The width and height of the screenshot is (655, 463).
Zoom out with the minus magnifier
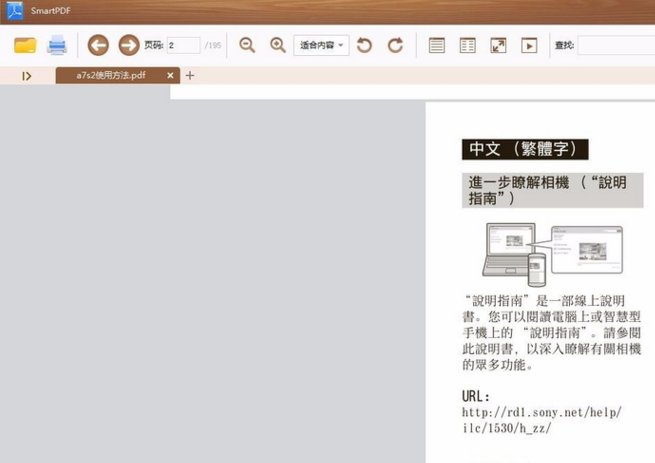pyautogui.click(x=247, y=45)
